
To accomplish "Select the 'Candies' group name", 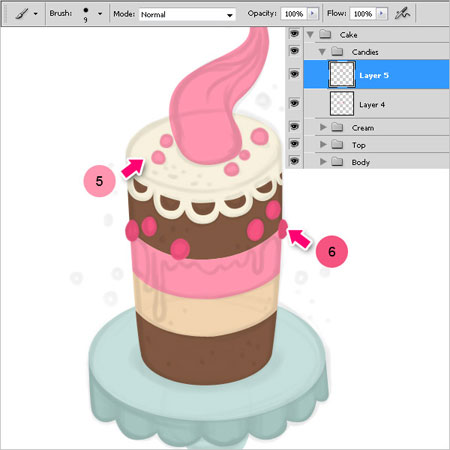I will point(365,52).
